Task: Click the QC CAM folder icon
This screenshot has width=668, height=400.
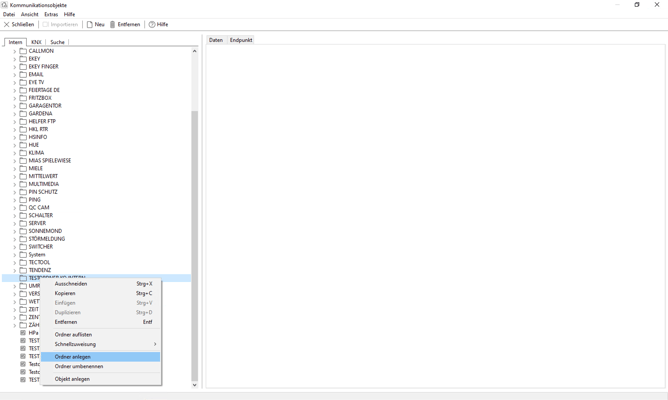Action: (23, 207)
